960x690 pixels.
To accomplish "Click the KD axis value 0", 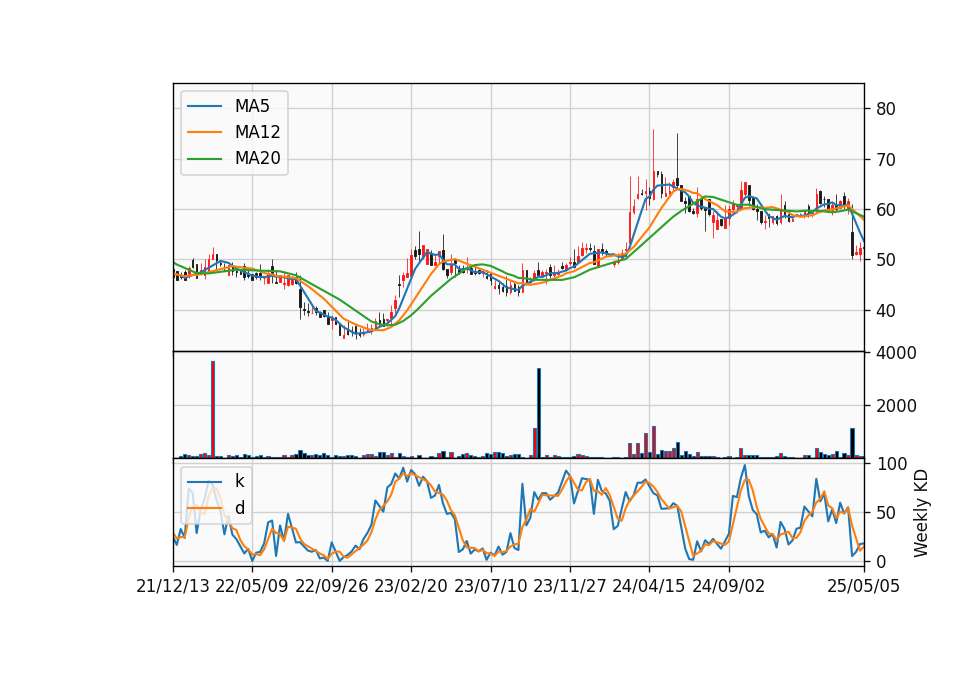I will tap(881, 561).
